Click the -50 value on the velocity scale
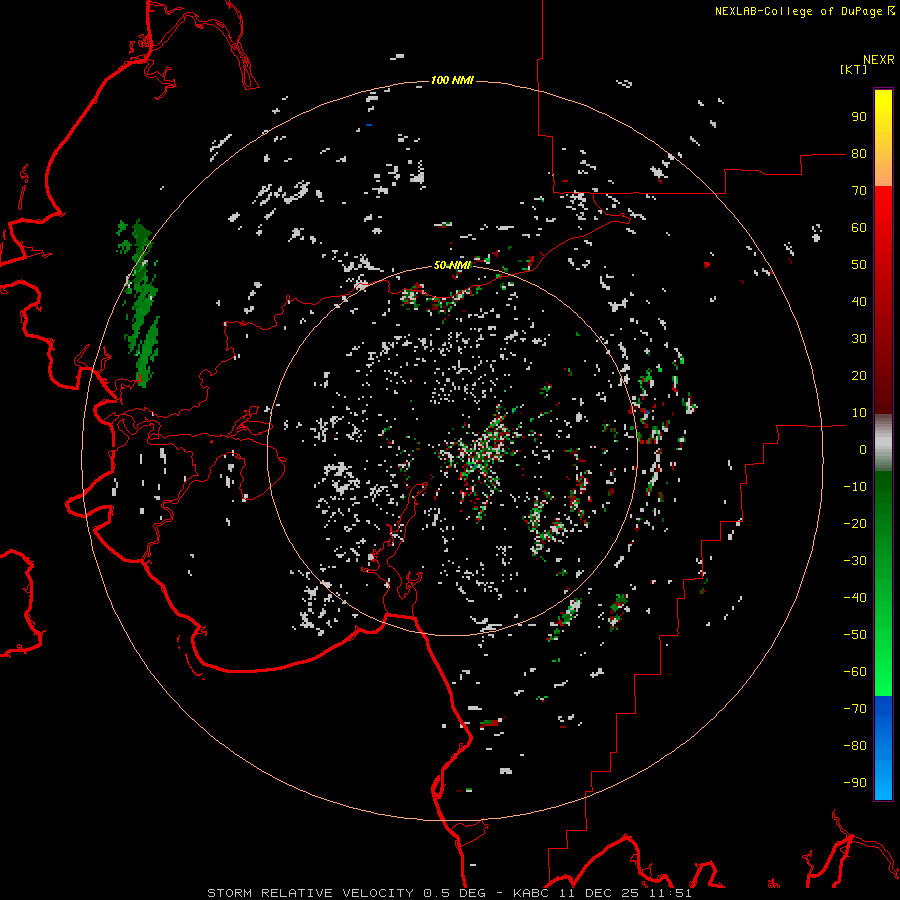The image size is (900, 900). tap(855, 635)
